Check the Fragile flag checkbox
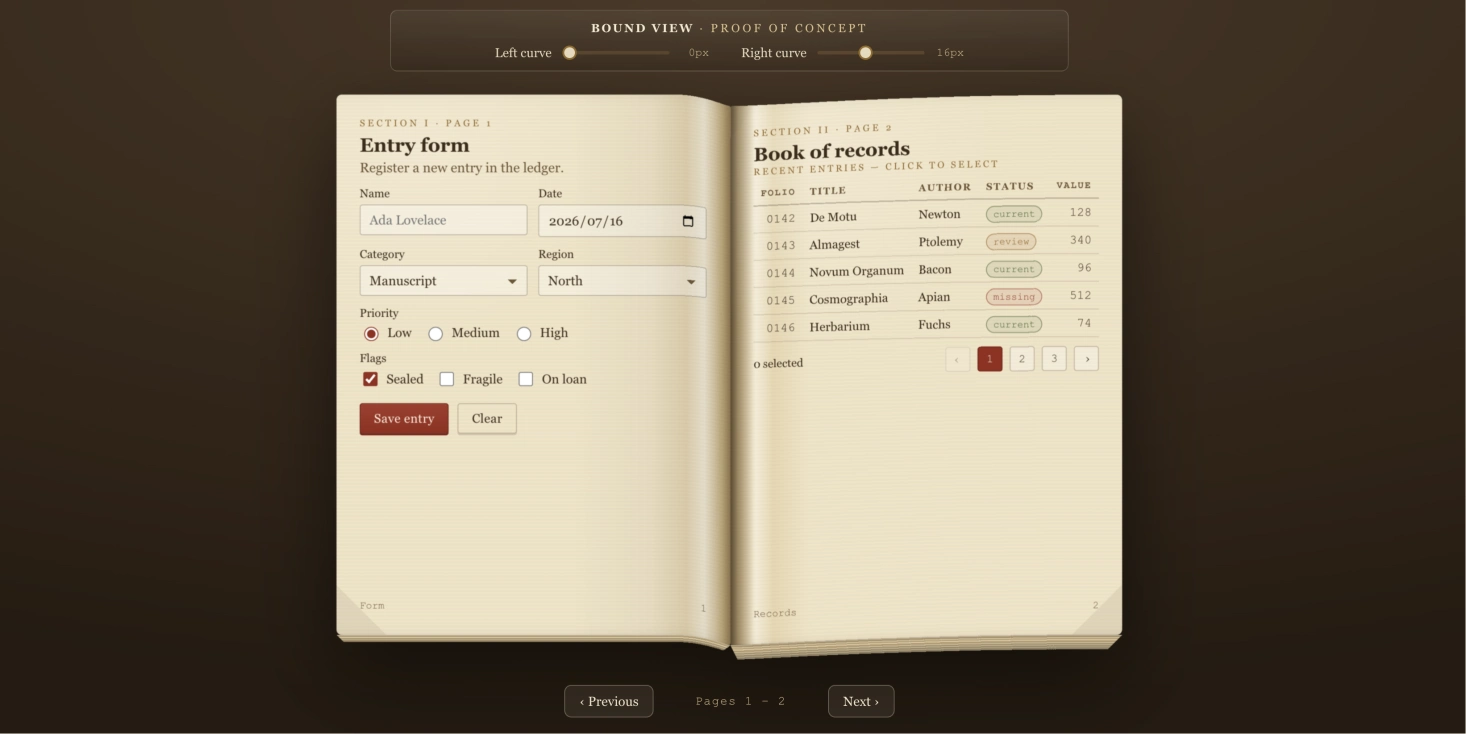1466x734 pixels. [447, 379]
